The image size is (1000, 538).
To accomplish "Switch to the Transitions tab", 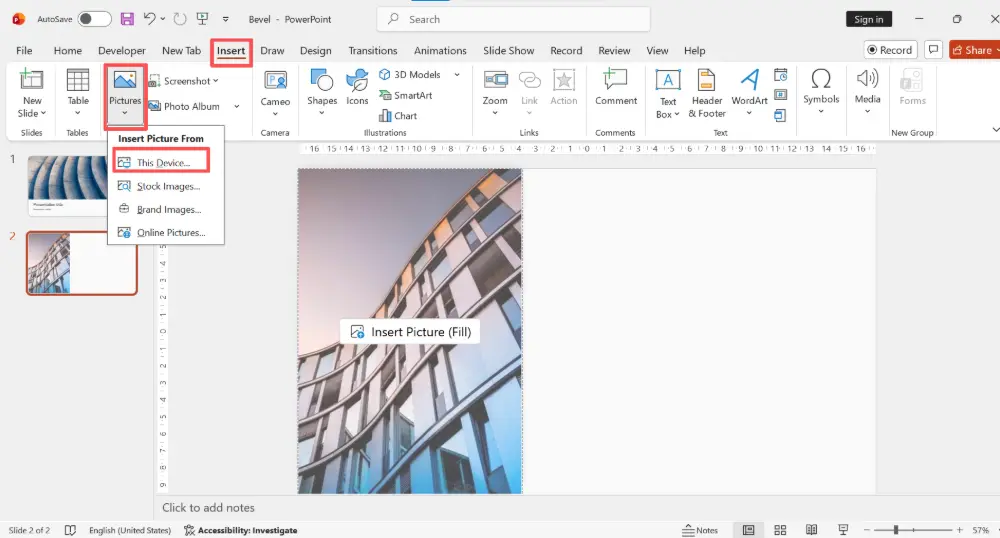I will 372,50.
